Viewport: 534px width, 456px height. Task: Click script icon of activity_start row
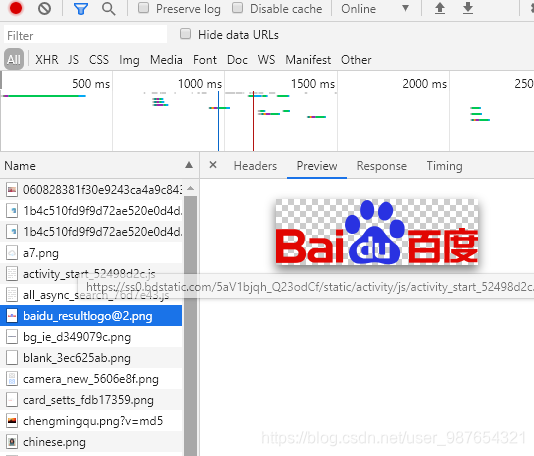[12, 274]
